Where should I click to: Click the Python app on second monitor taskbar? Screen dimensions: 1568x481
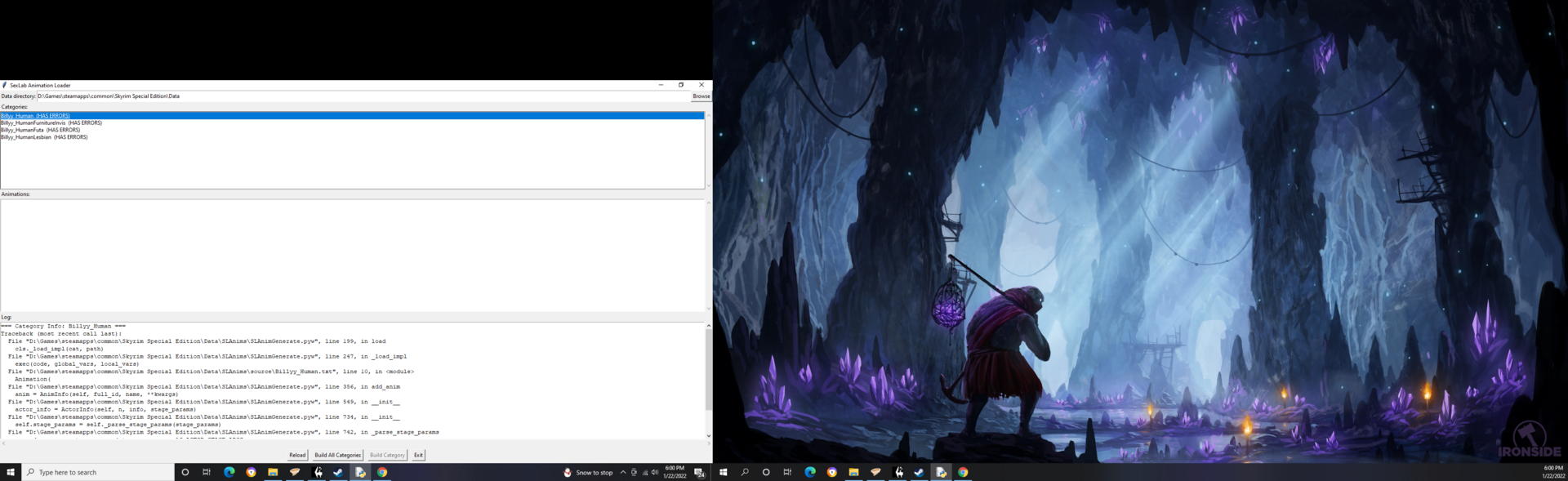pyautogui.click(x=941, y=472)
